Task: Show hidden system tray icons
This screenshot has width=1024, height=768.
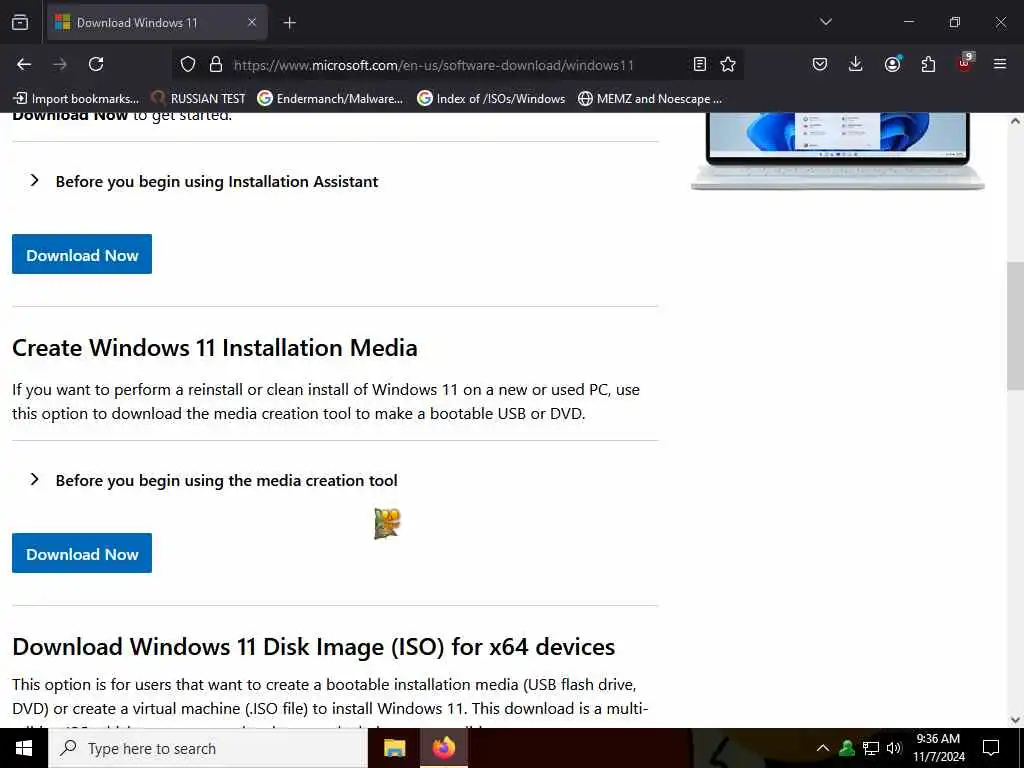Action: [823, 748]
